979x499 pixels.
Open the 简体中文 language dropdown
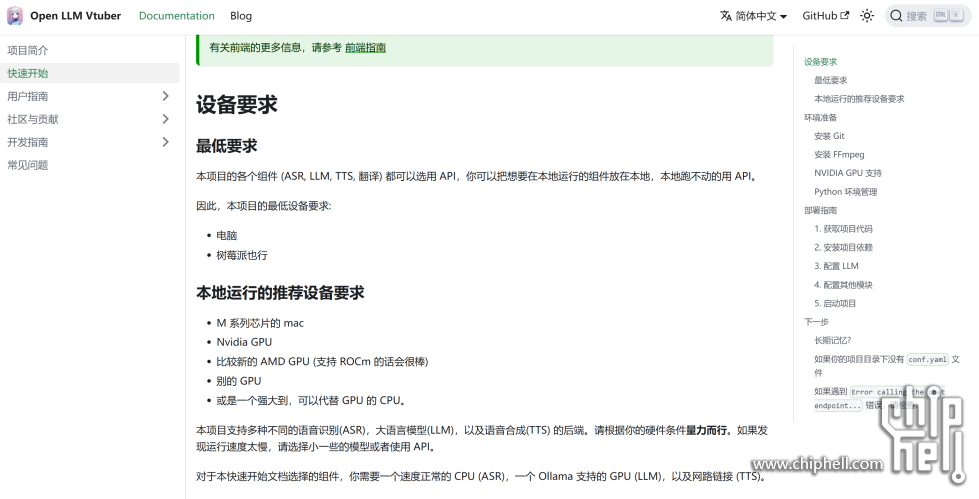(x=754, y=16)
